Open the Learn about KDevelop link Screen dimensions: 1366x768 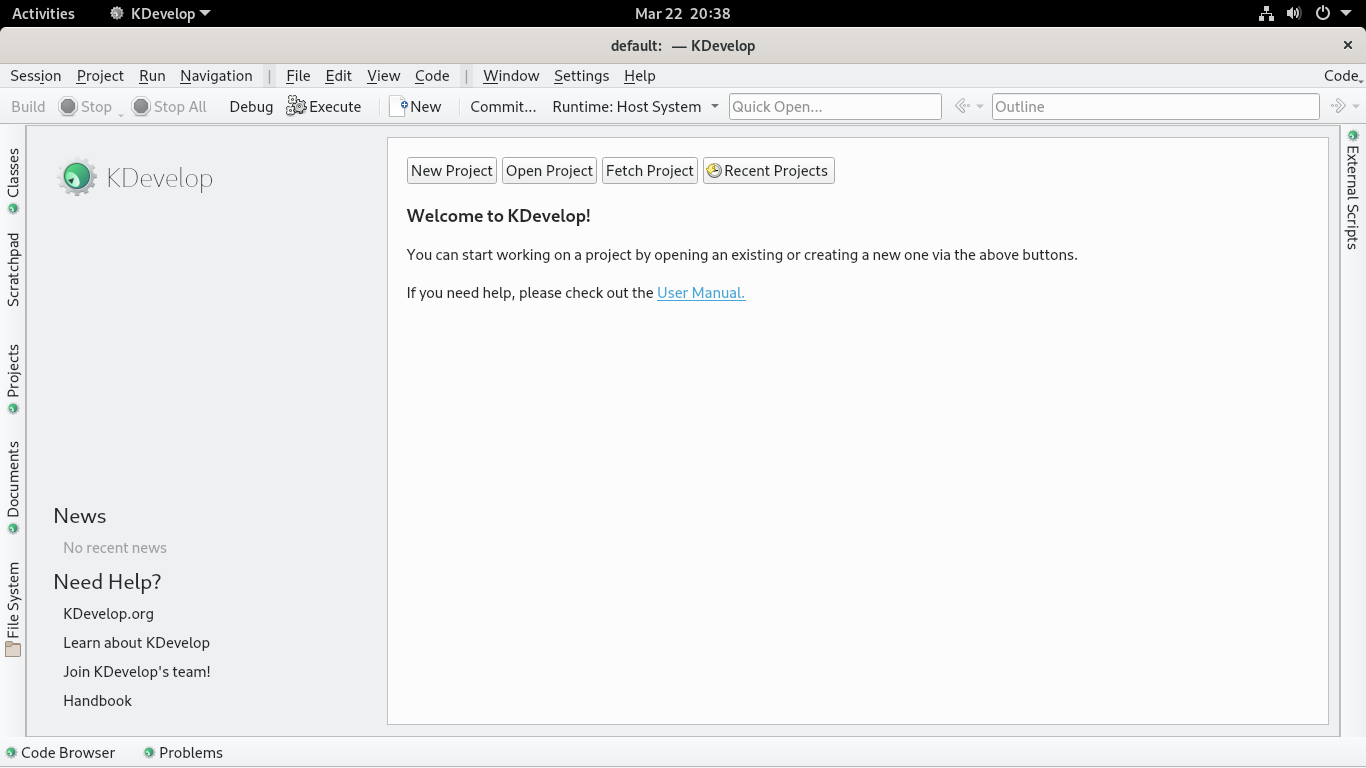(x=136, y=643)
